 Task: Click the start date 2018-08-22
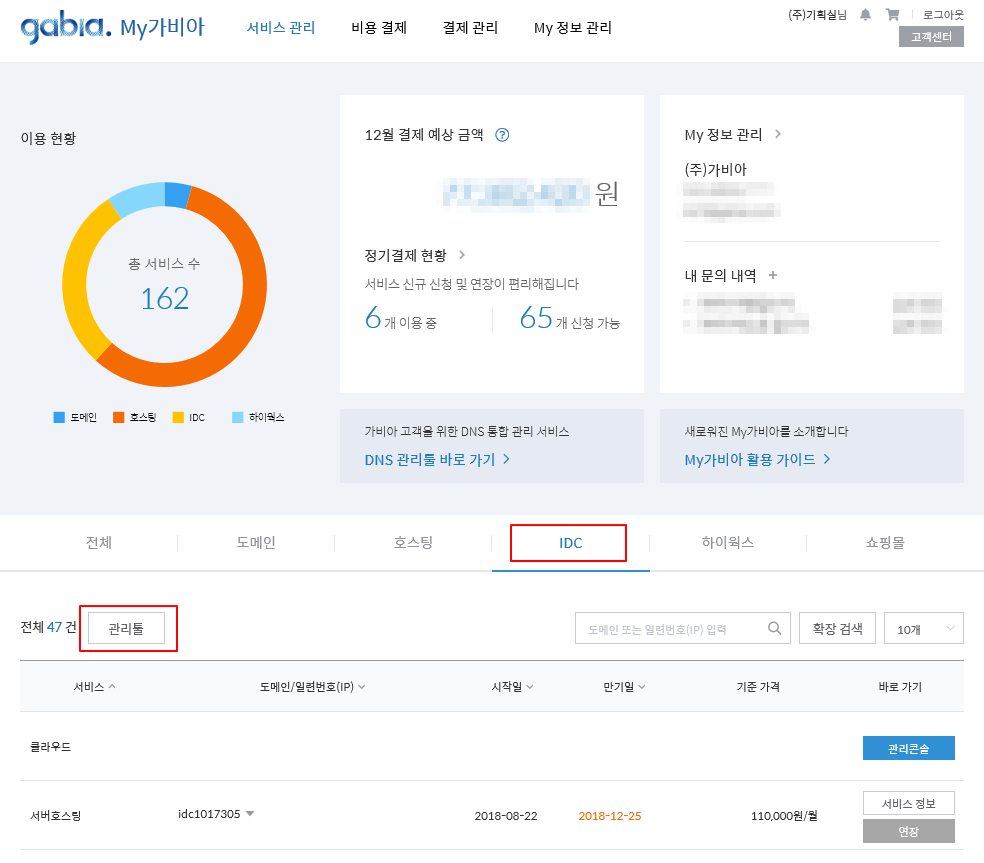(506, 816)
